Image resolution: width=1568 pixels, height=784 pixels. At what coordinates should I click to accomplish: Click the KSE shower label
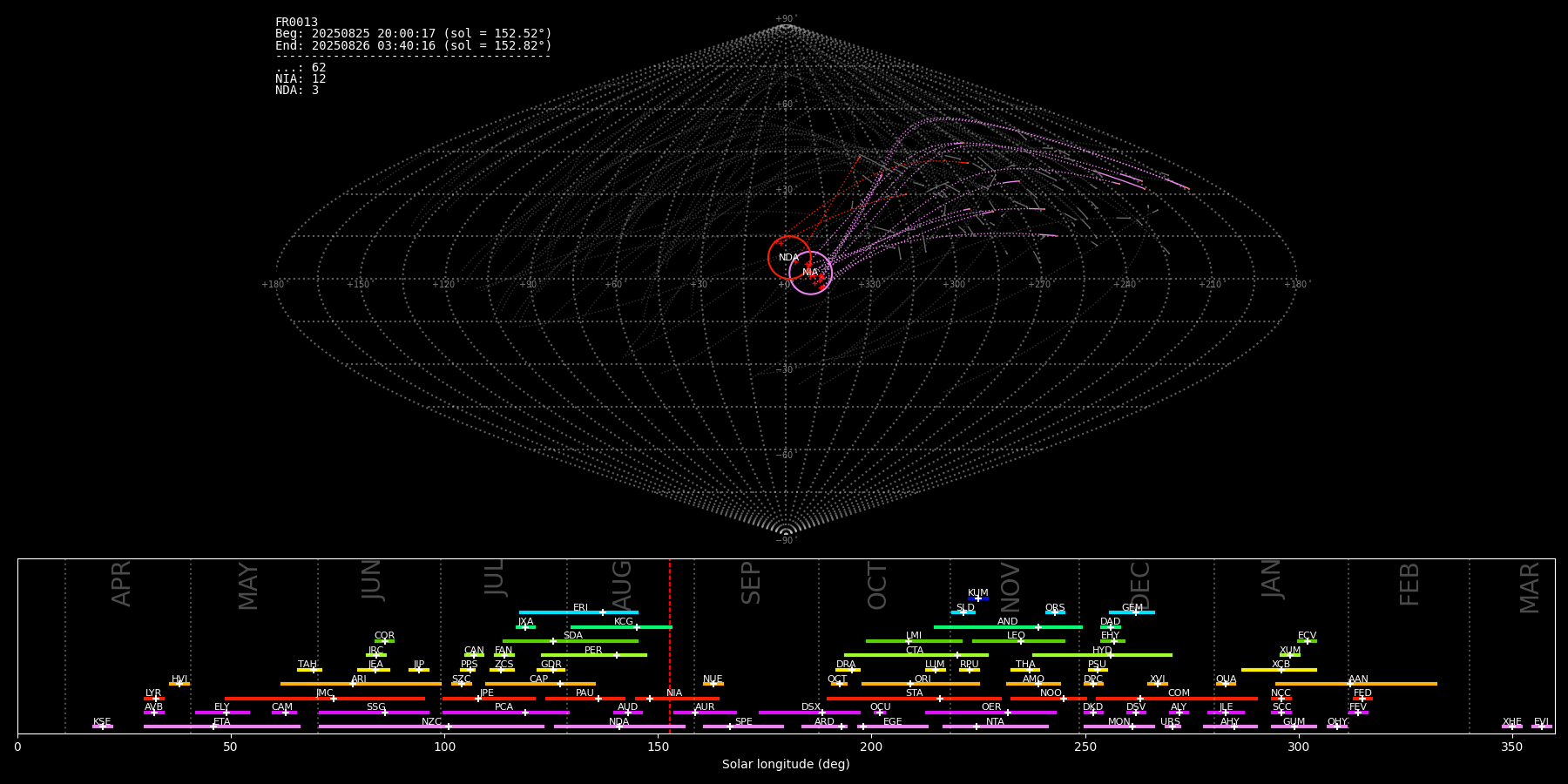[102, 722]
